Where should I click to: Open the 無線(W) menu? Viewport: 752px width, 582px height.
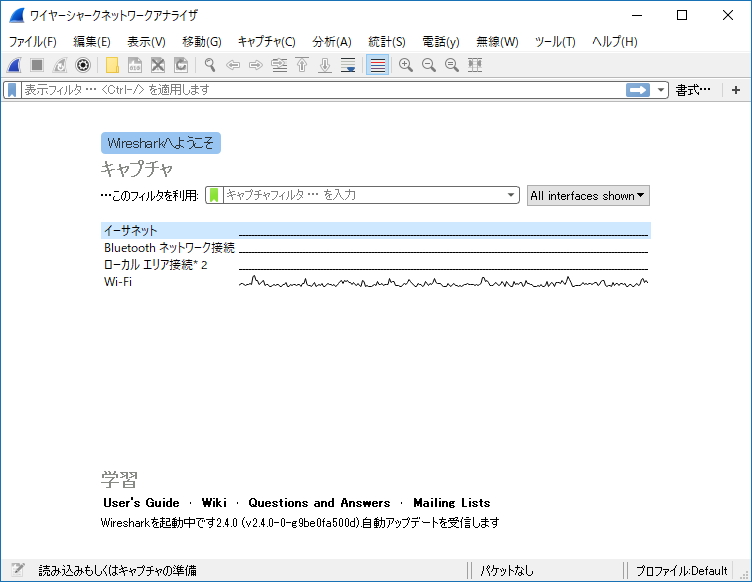pos(497,42)
